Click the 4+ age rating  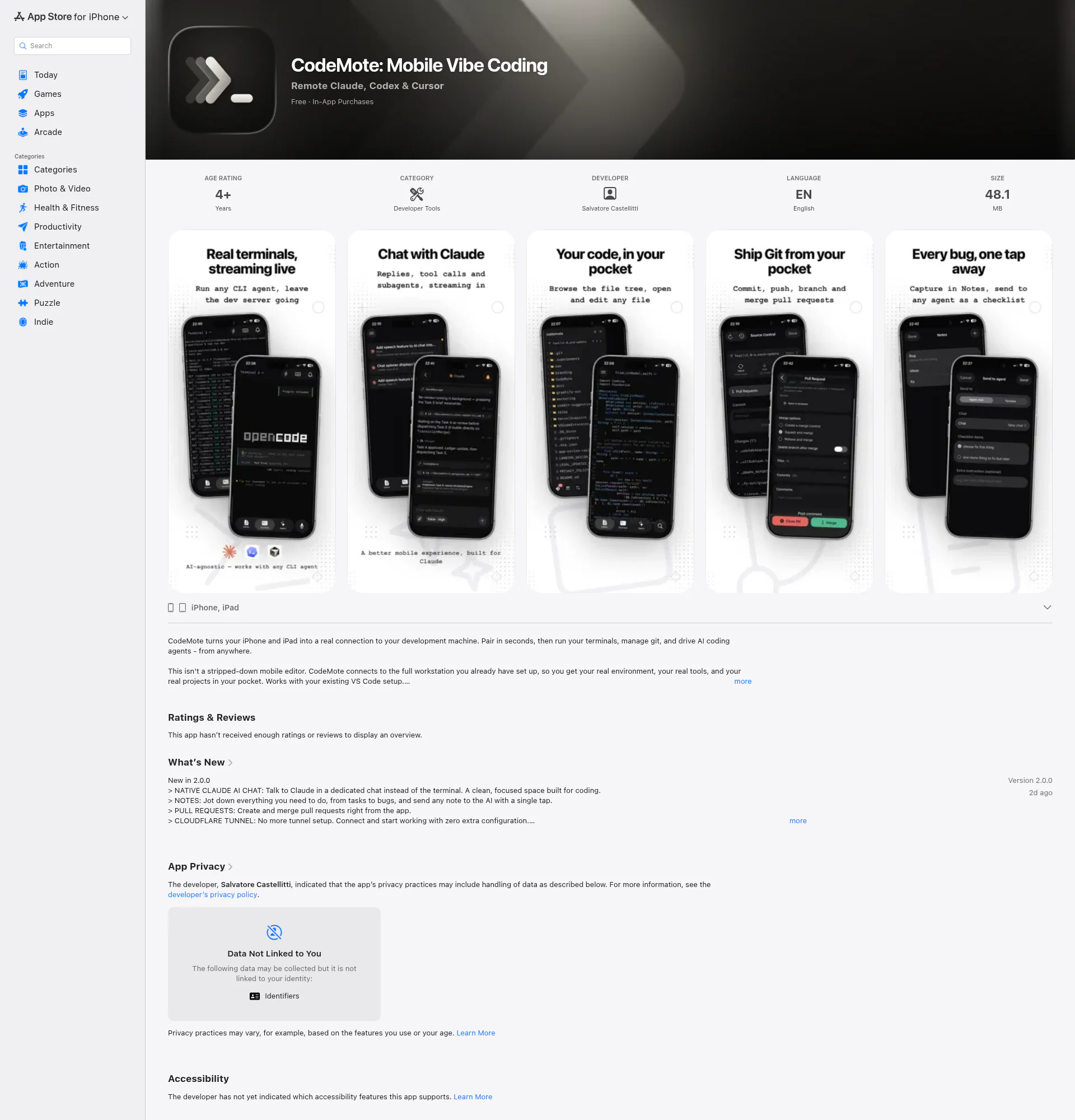point(223,194)
